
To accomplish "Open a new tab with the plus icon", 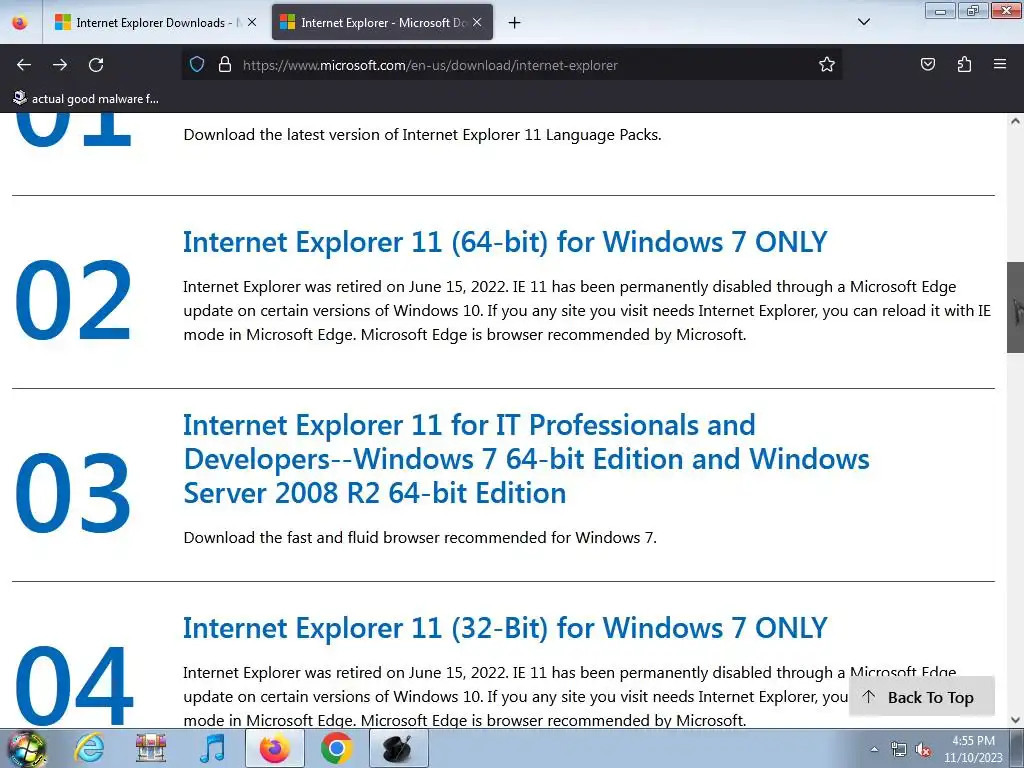I will coord(515,23).
